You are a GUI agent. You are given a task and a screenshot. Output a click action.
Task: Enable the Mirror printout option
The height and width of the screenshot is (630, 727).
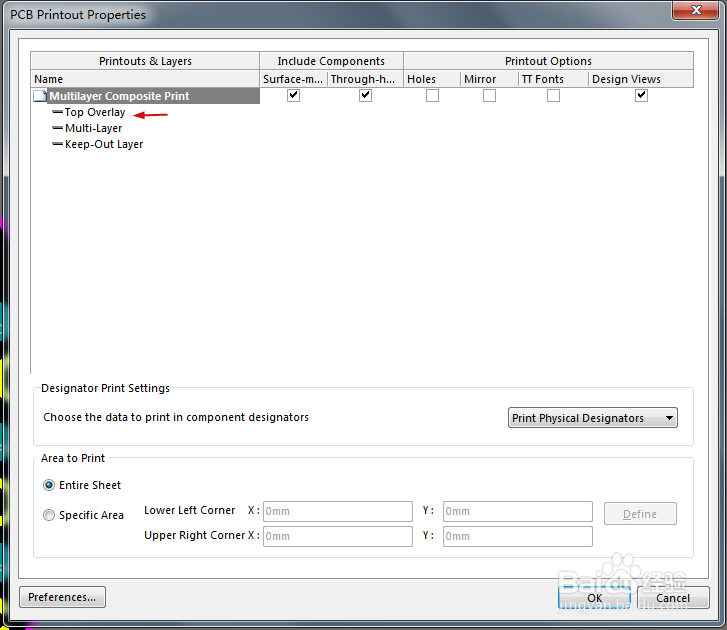489,95
